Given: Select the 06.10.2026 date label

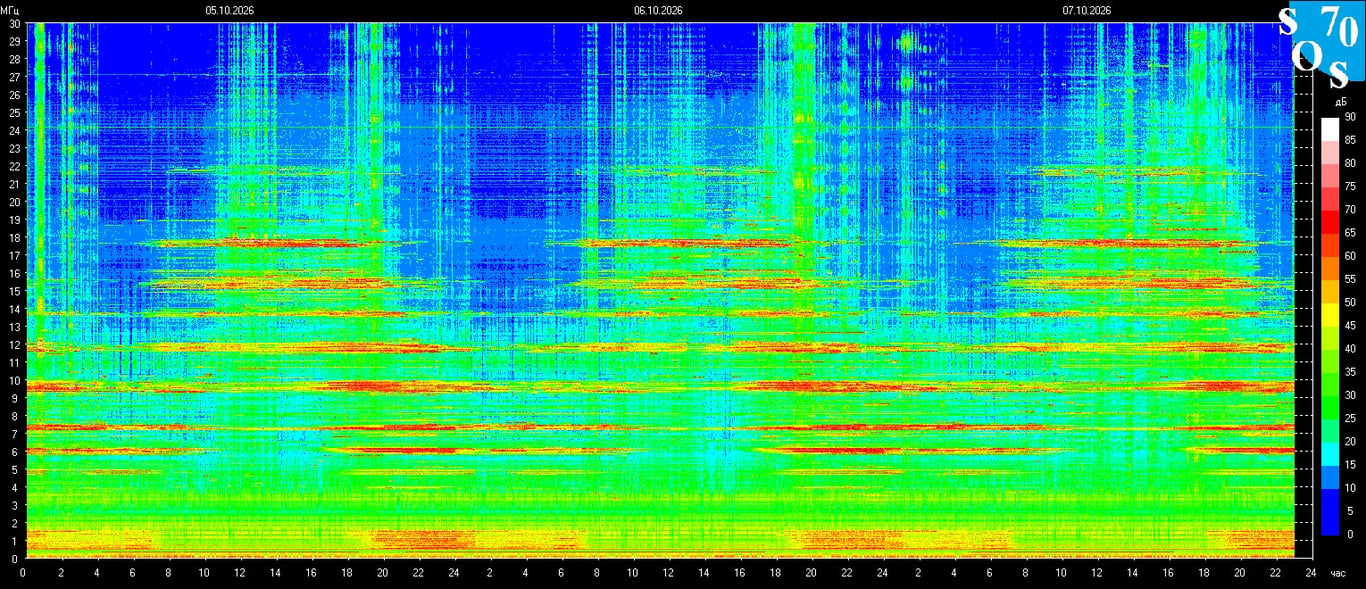Looking at the screenshot, I should tap(658, 10).
